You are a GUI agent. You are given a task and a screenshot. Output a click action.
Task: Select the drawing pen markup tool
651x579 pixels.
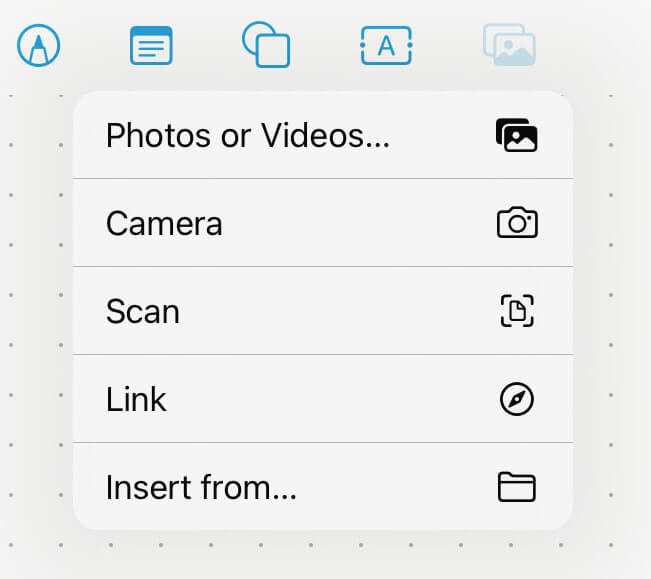pyautogui.click(x=39, y=45)
